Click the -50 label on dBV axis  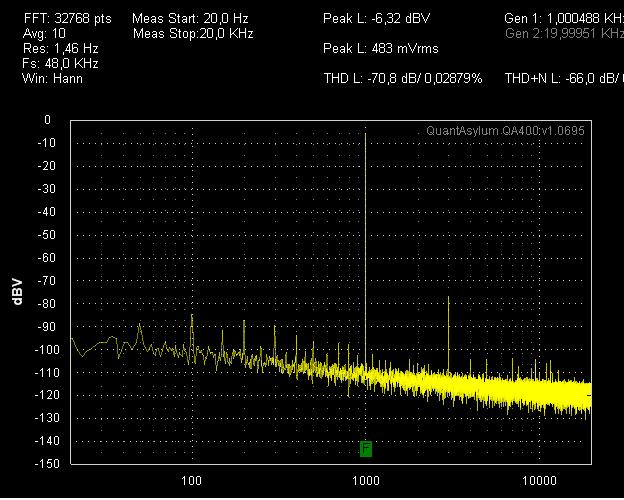coord(47,235)
